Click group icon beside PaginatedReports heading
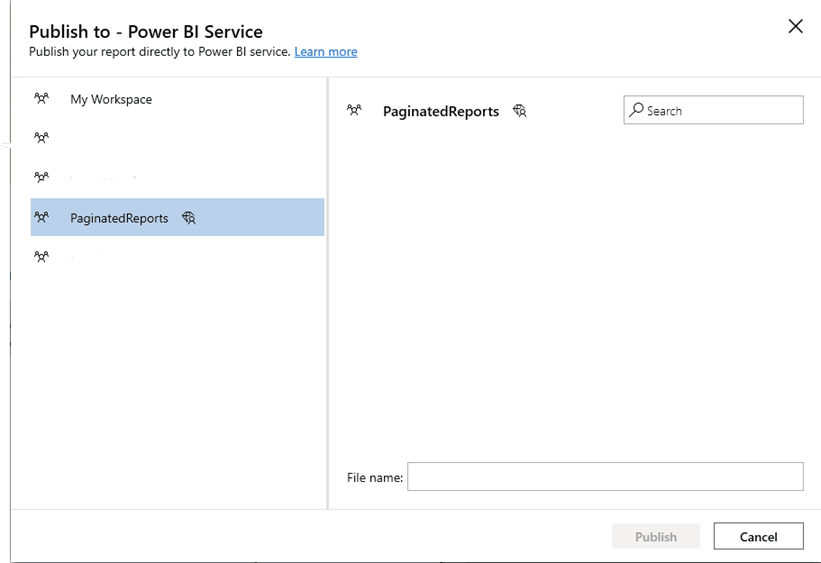This screenshot has width=821, height=563. click(354, 110)
